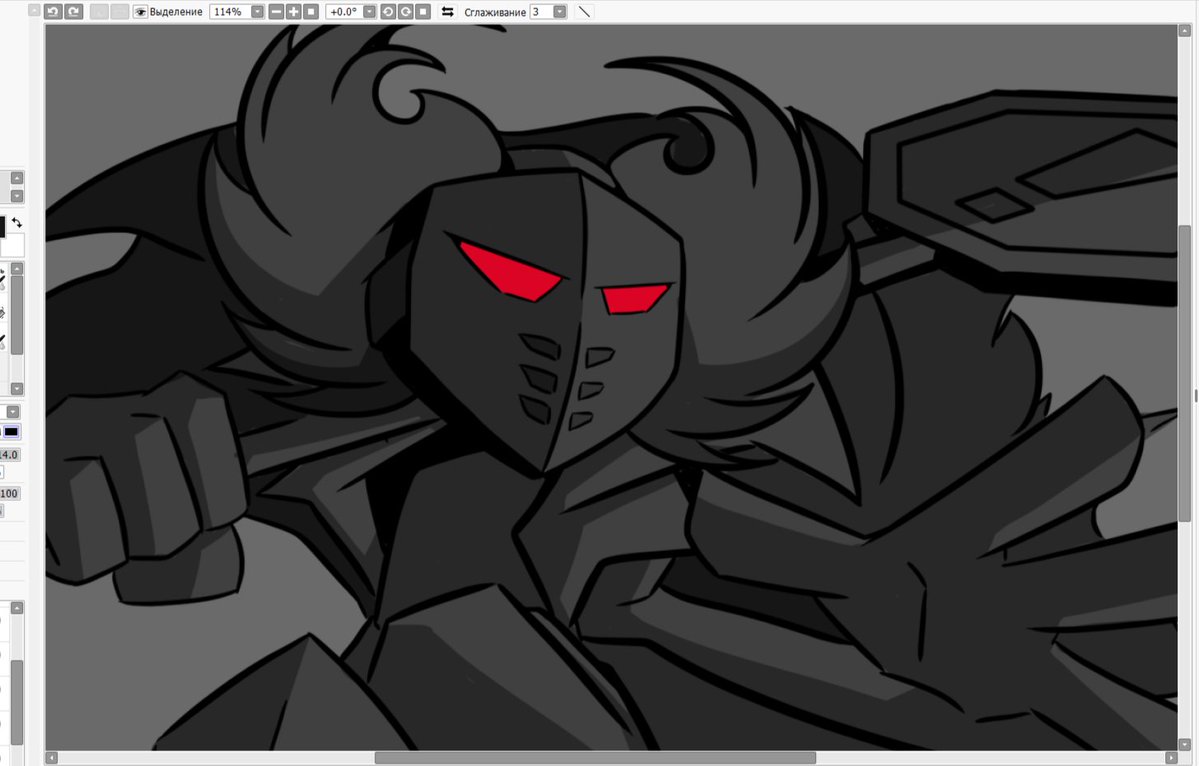
Task: Click the tool list scroll-up arrow
Action: point(17,269)
